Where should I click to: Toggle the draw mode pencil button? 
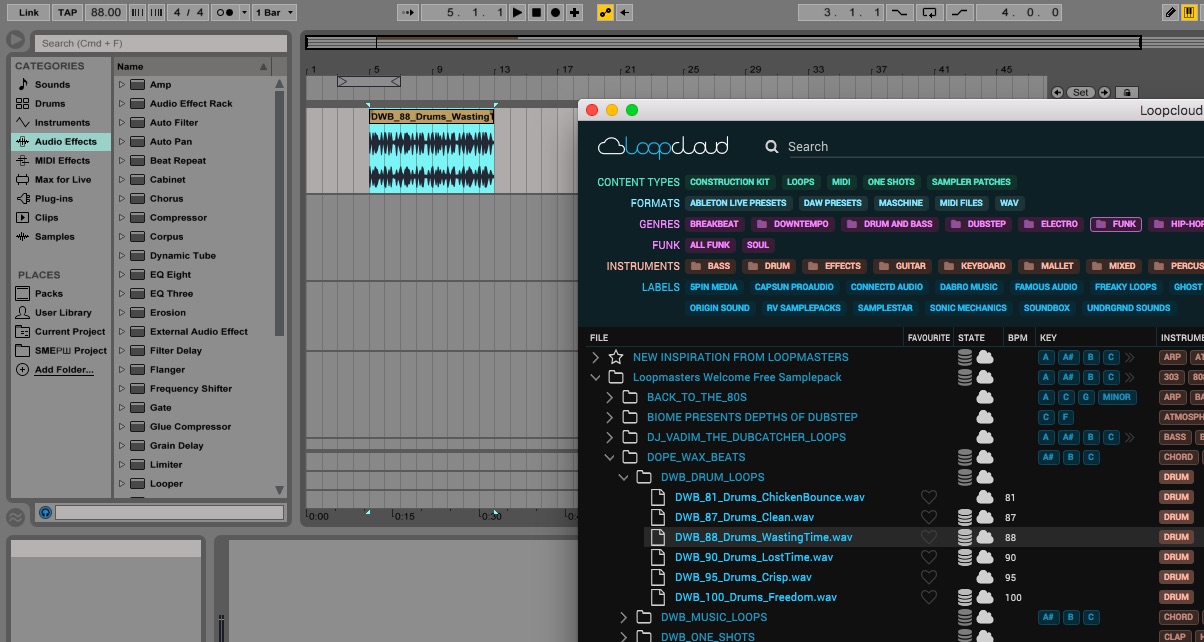pyautogui.click(x=1171, y=12)
